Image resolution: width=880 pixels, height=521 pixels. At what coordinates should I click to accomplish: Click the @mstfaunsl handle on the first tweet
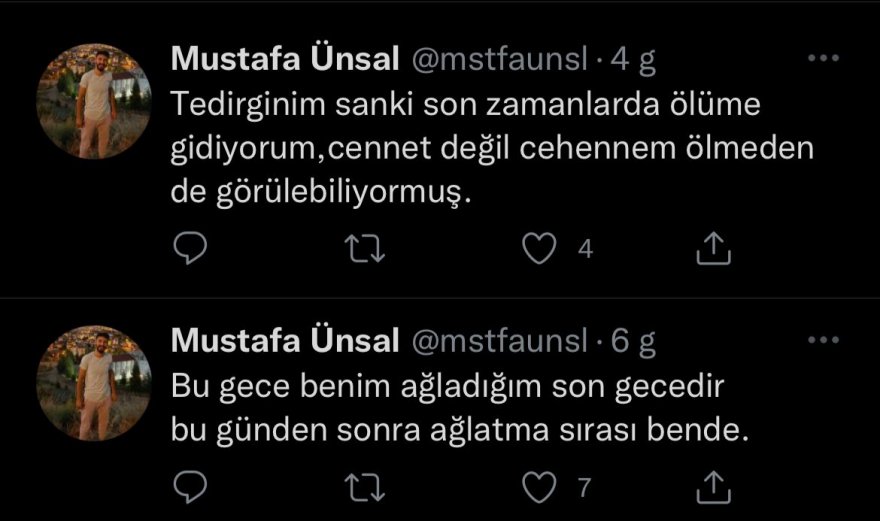[x=500, y=60]
